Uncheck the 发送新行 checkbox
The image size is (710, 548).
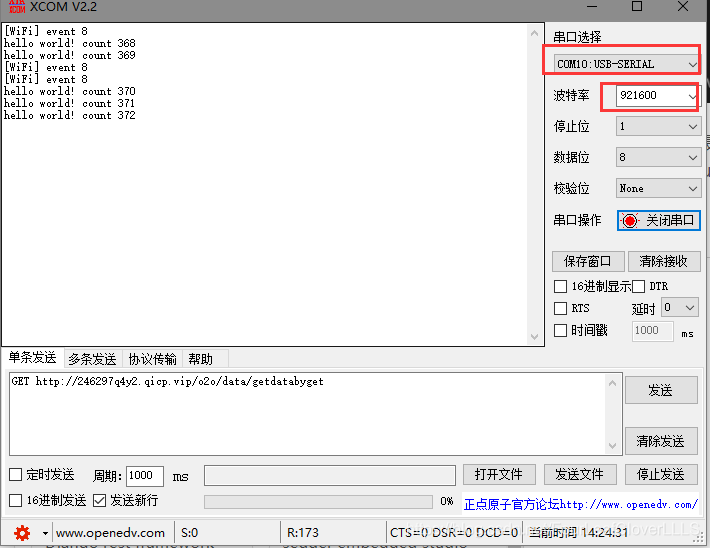pos(99,500)
